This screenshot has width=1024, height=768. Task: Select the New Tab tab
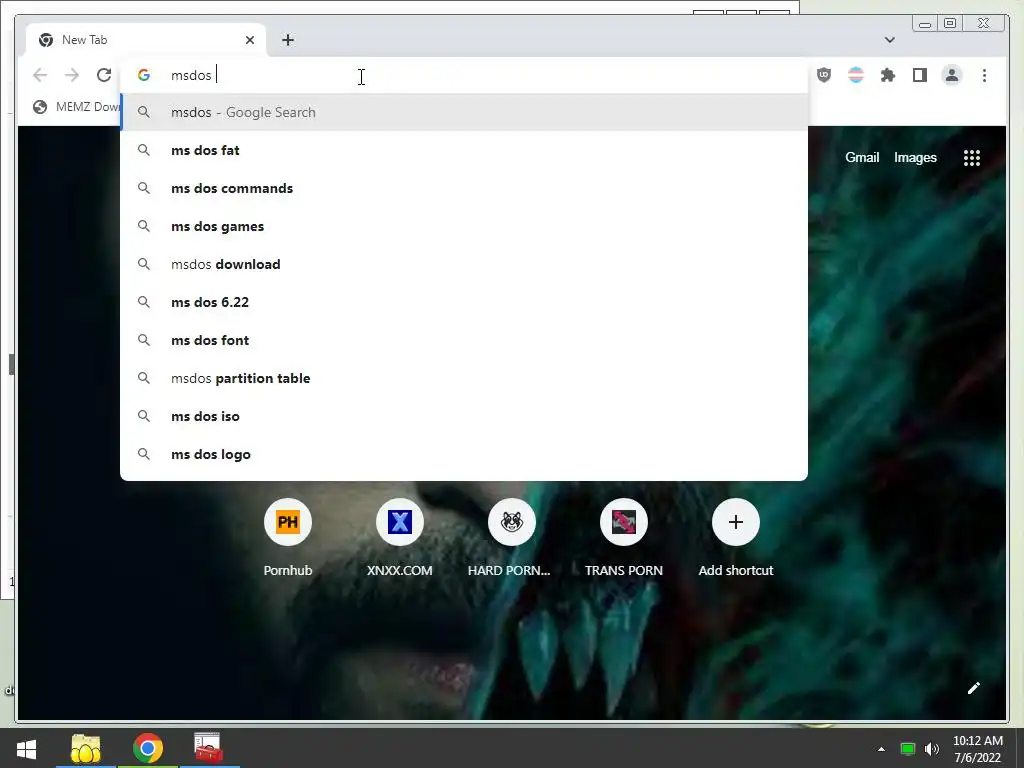[146, 40]
